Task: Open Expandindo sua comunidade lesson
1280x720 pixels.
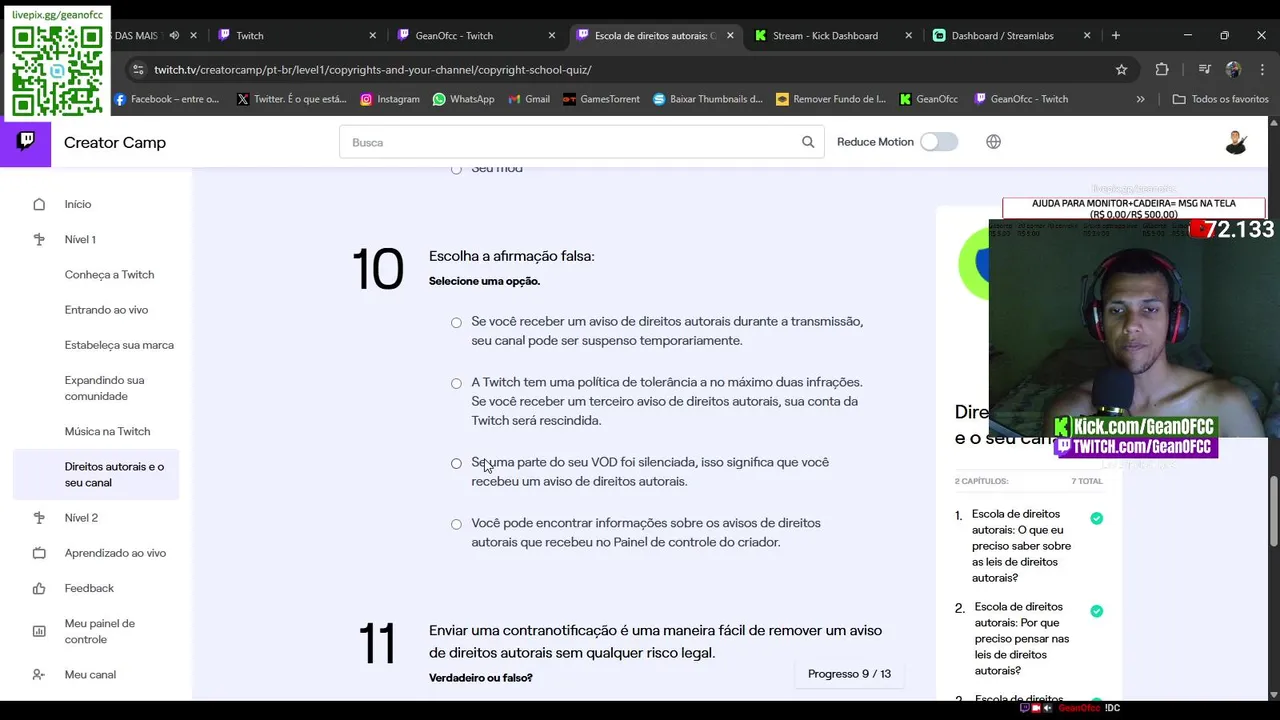Action: [x=105, y=388]
